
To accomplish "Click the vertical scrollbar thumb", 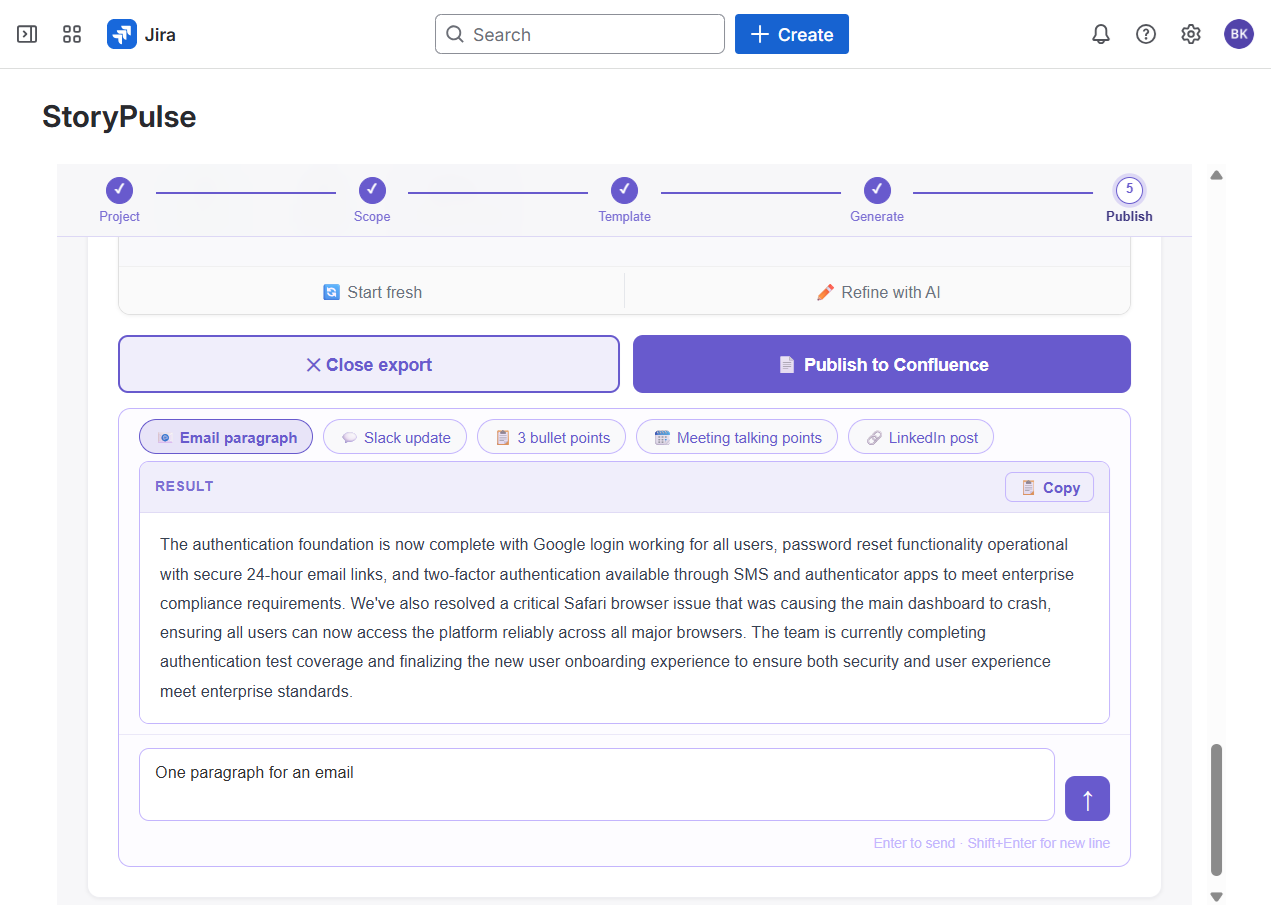I will pyautogui.click(x=1217, y=810).
